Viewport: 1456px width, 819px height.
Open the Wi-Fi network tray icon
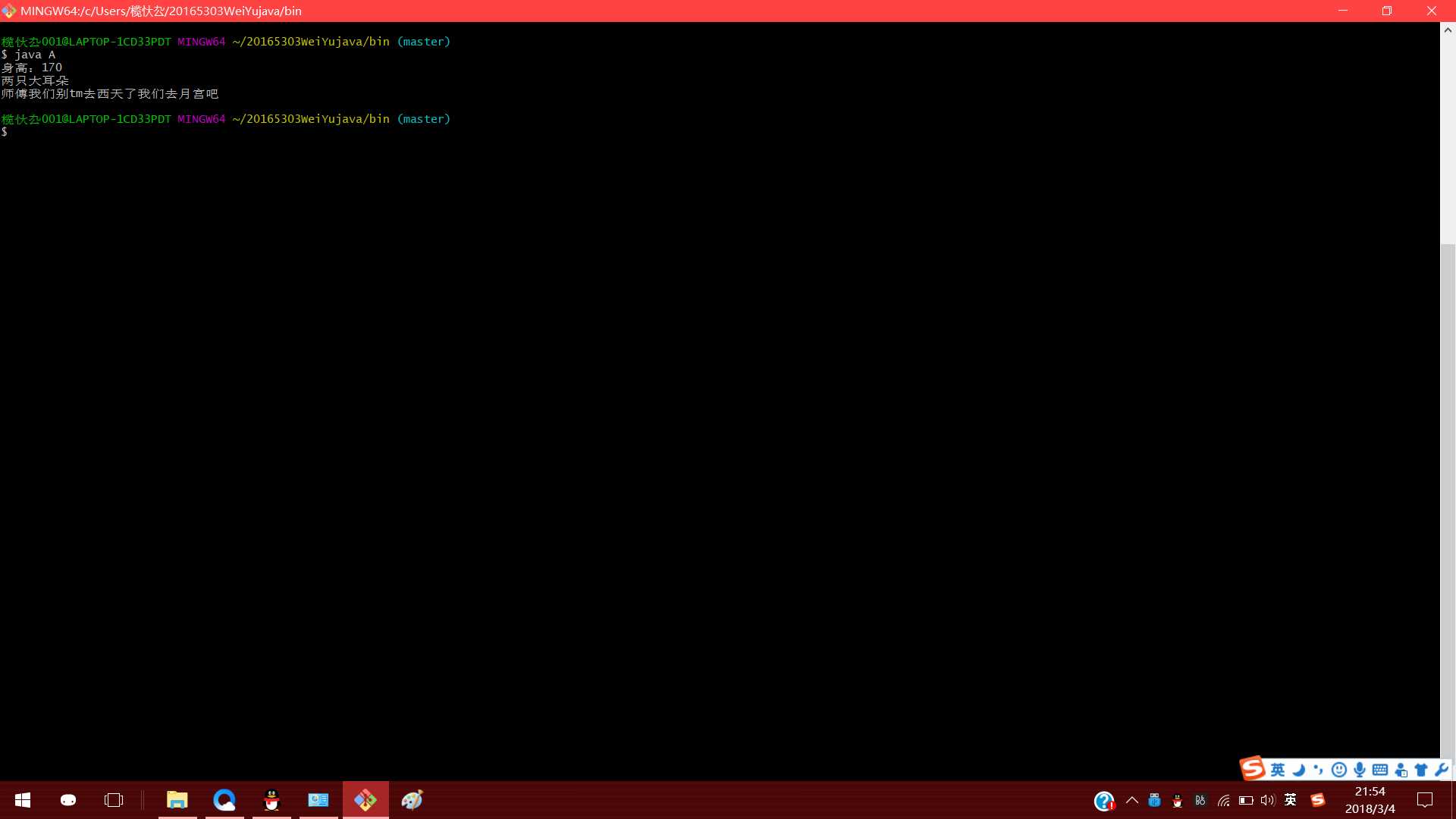[1223, 800]
